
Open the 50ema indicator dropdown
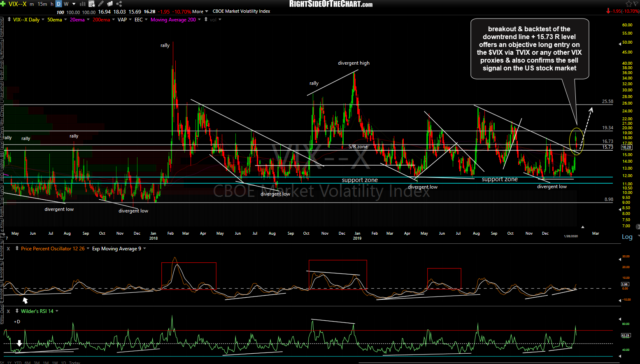point(65,20)
